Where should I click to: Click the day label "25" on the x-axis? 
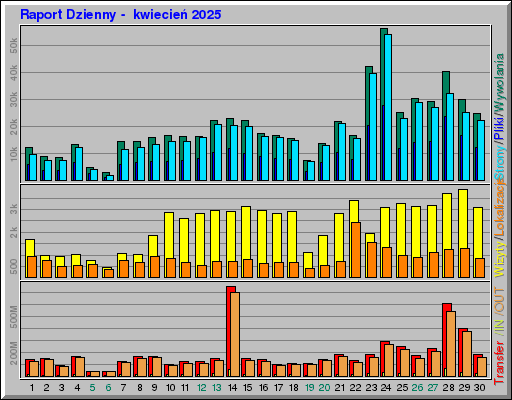point(402,388)
